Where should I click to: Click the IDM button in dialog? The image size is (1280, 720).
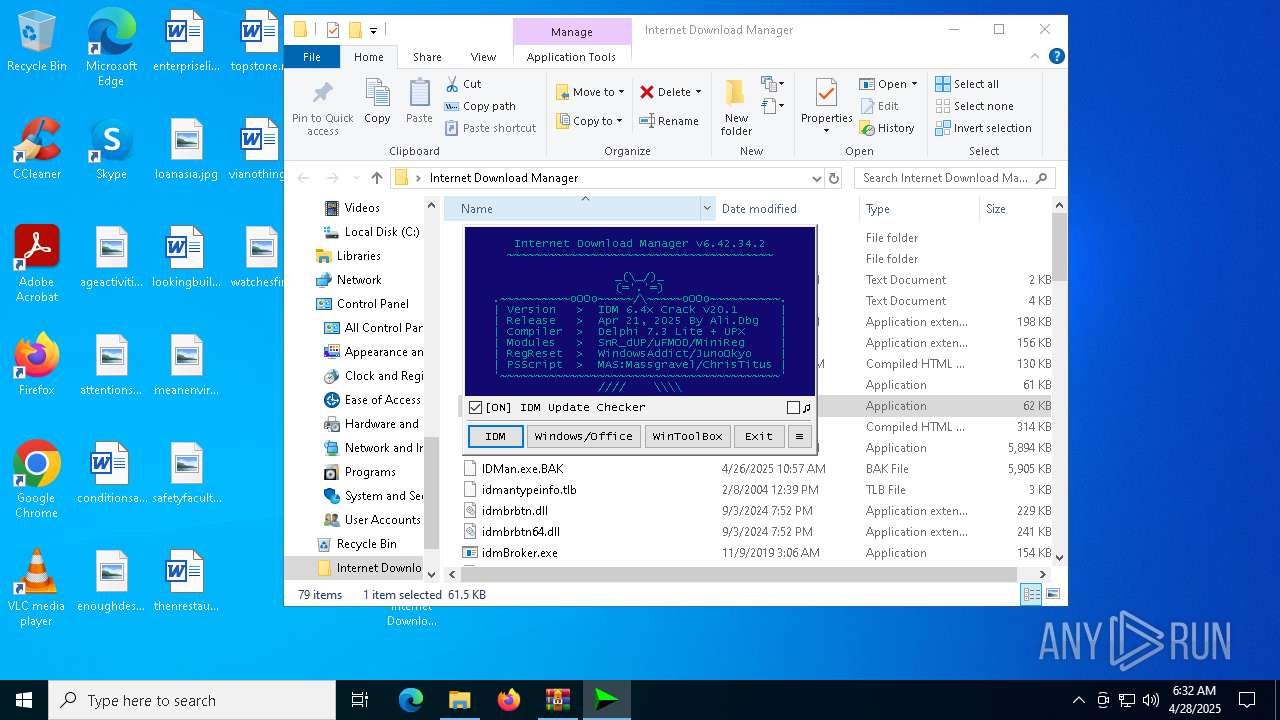(x=495, y=436)
